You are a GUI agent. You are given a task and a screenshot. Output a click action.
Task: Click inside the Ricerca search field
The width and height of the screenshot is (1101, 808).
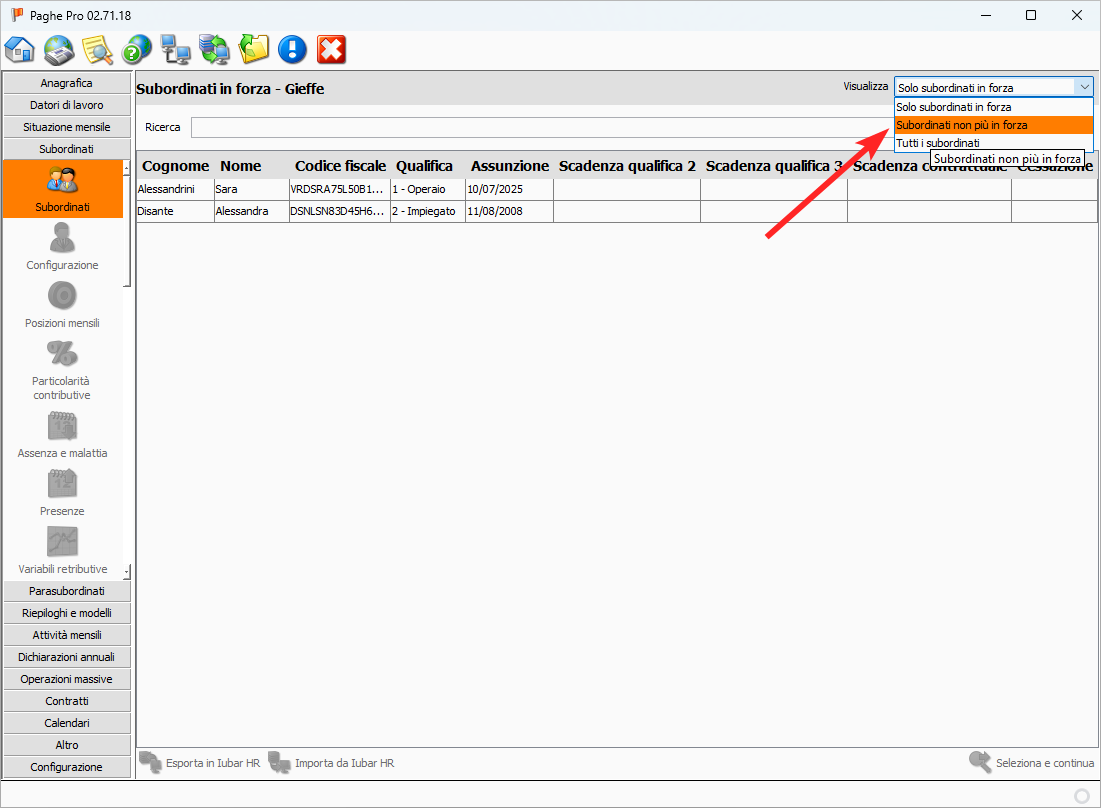pos(540,128)
